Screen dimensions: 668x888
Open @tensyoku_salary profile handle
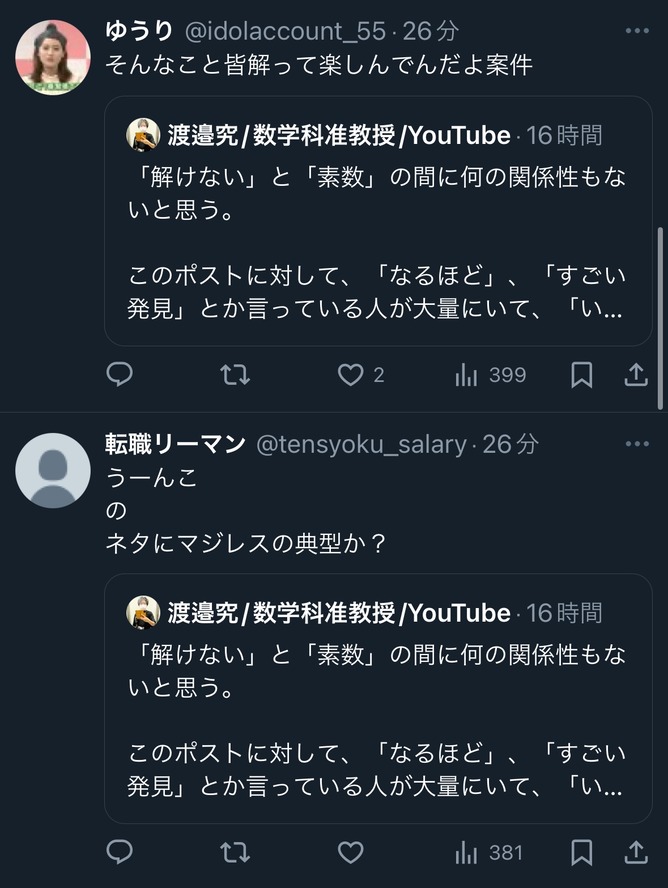tap(362, 445)
